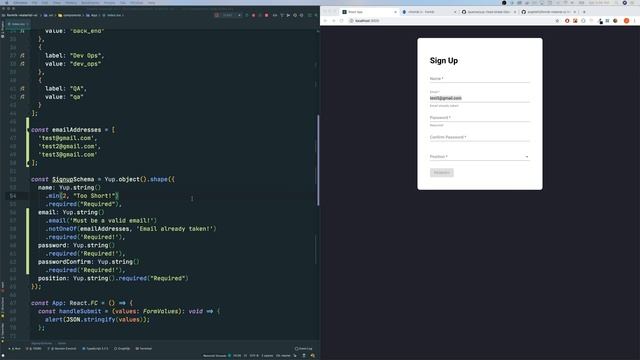Image resolution: width=640 pixels, height=360 pixels.
Task: Click the browser Forward arrow
Action: click(333, 21)
